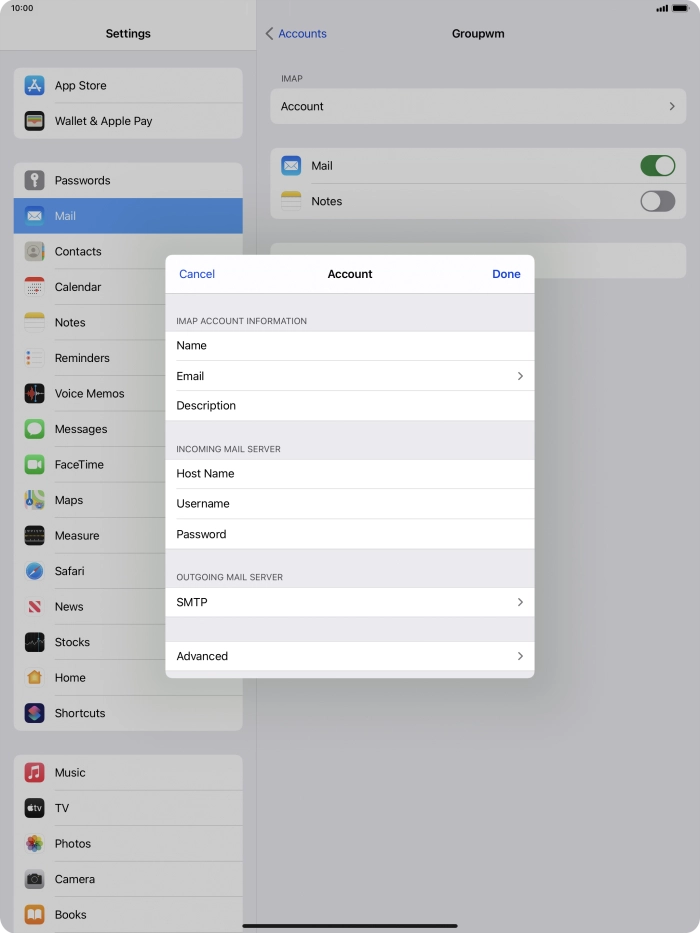
Task: Cancel the Account dialog
Action: point(197,274)
